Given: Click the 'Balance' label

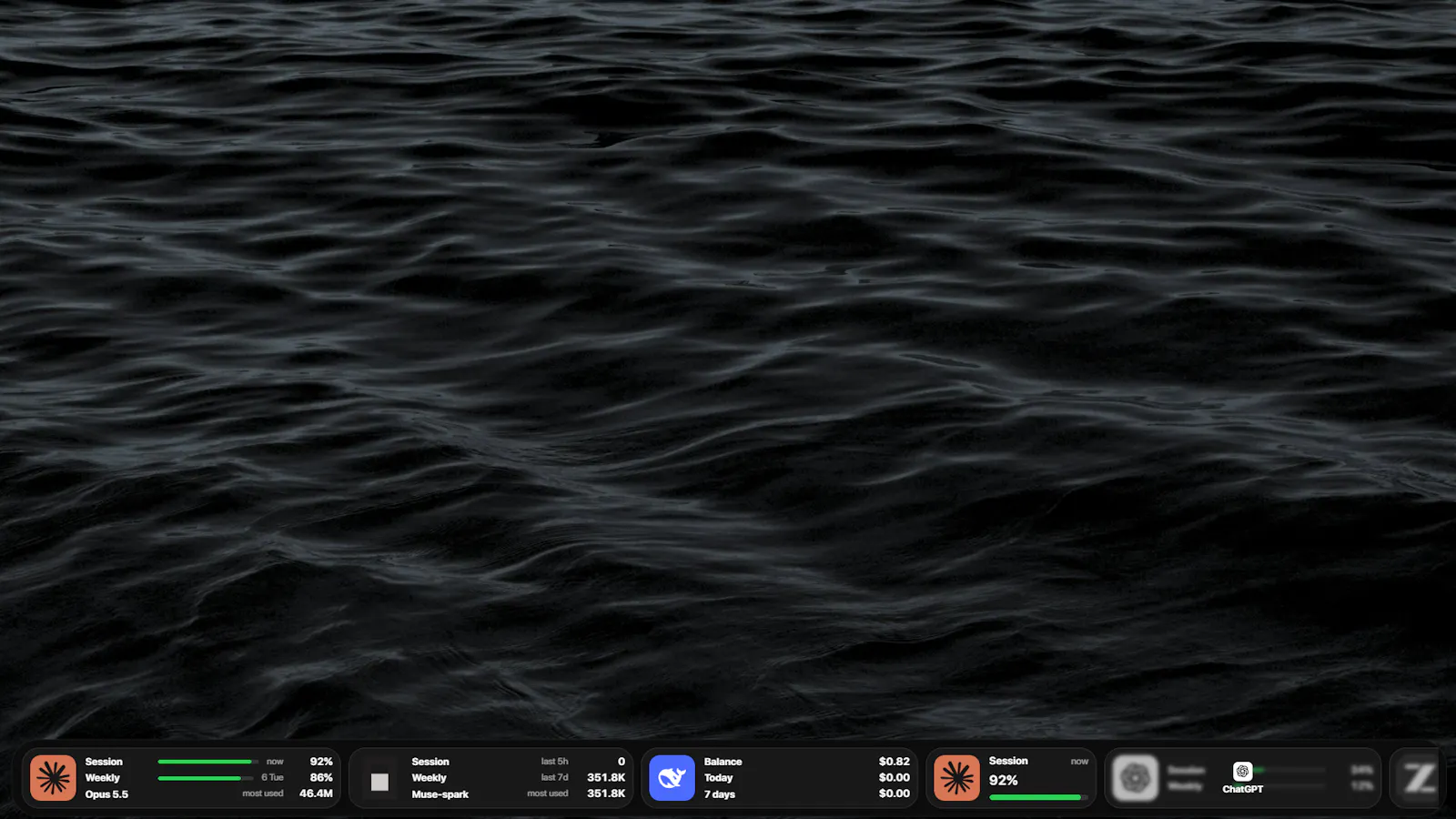Looking at the screenshot, I should click(723, 762).
